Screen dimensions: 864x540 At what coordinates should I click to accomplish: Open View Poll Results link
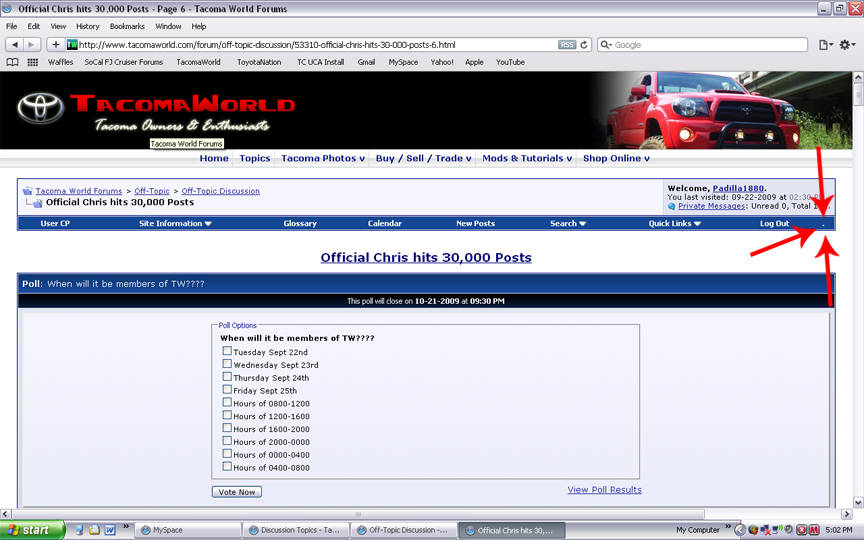604,489
